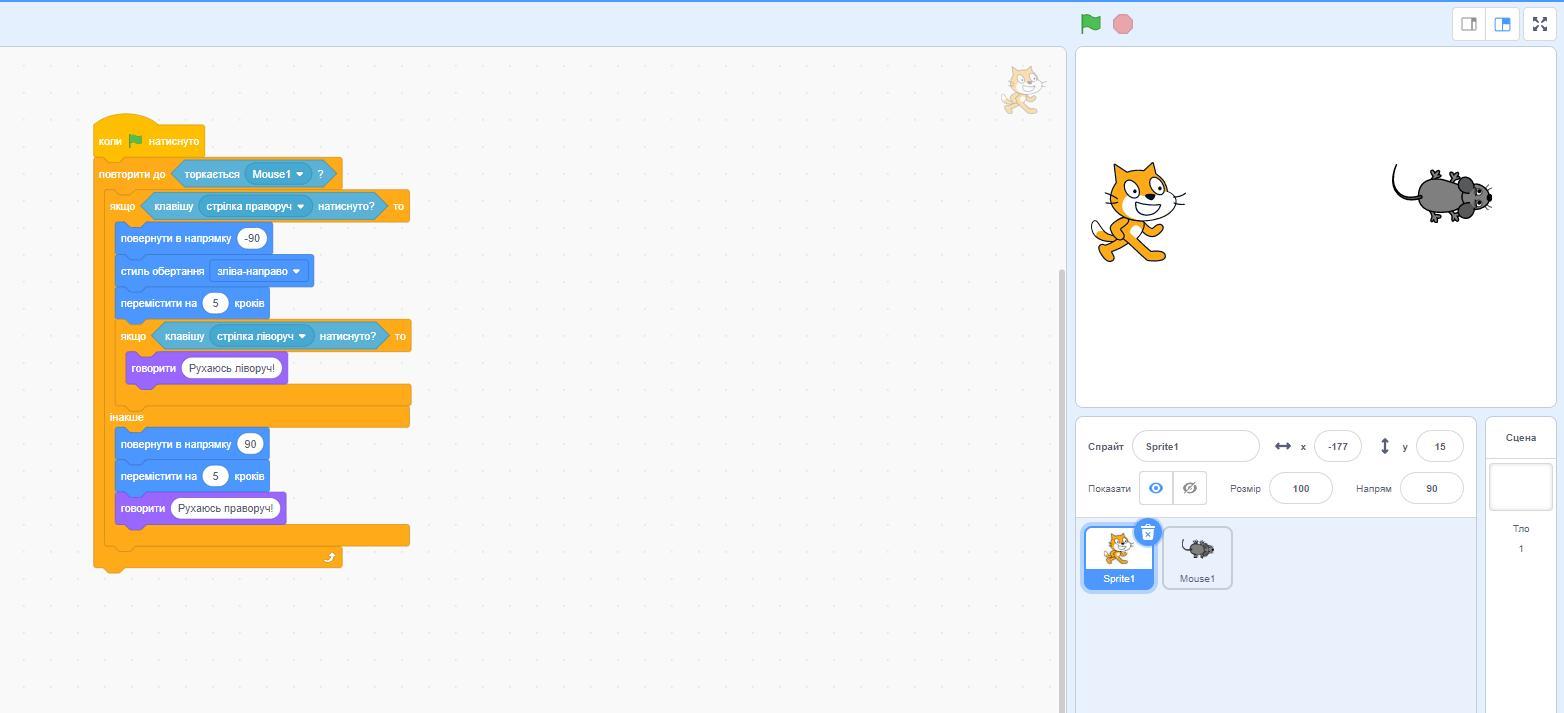1564x713 pixels.
Task: Click the green flag icon inside the hat block
Action: (135, 141)
